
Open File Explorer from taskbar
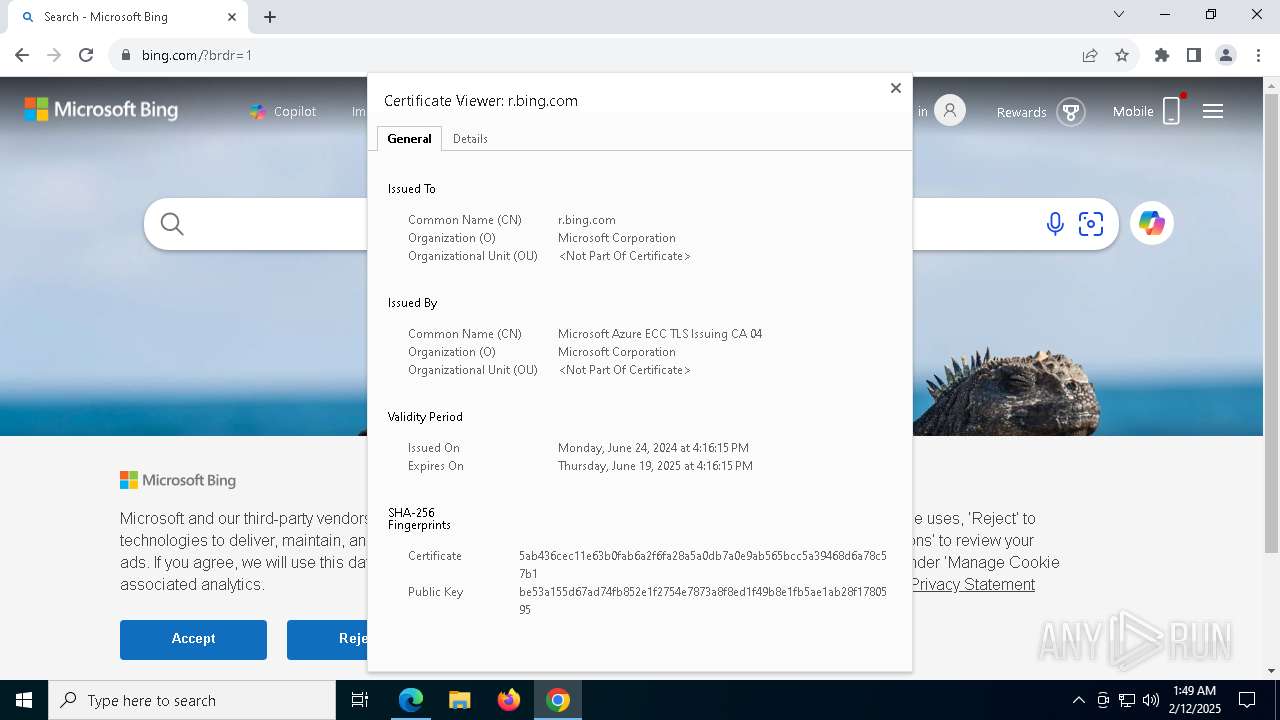(460, 700)
